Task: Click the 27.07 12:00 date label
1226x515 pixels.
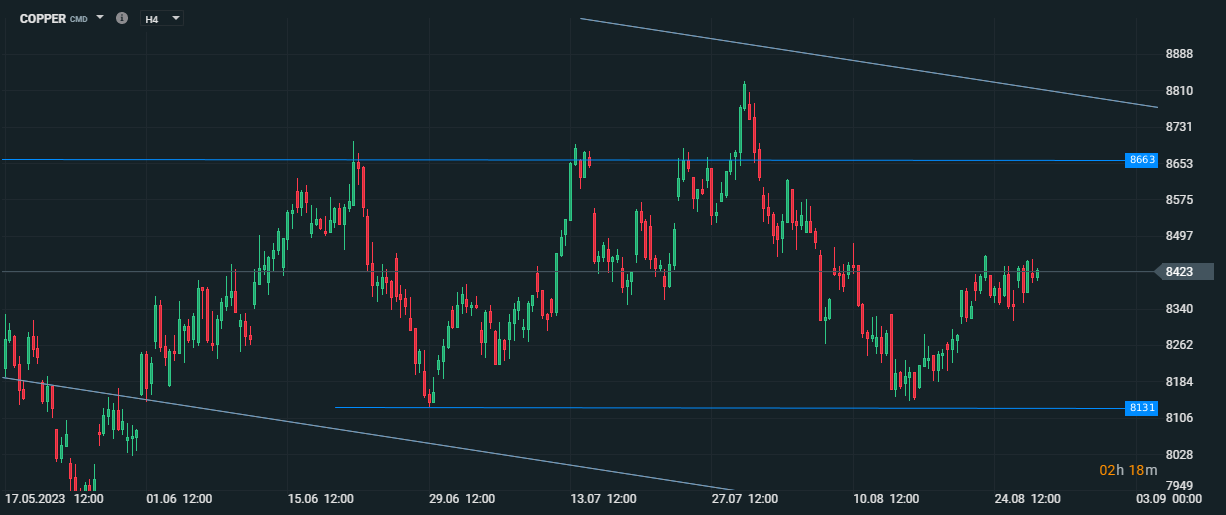Action: coord(746,498)
